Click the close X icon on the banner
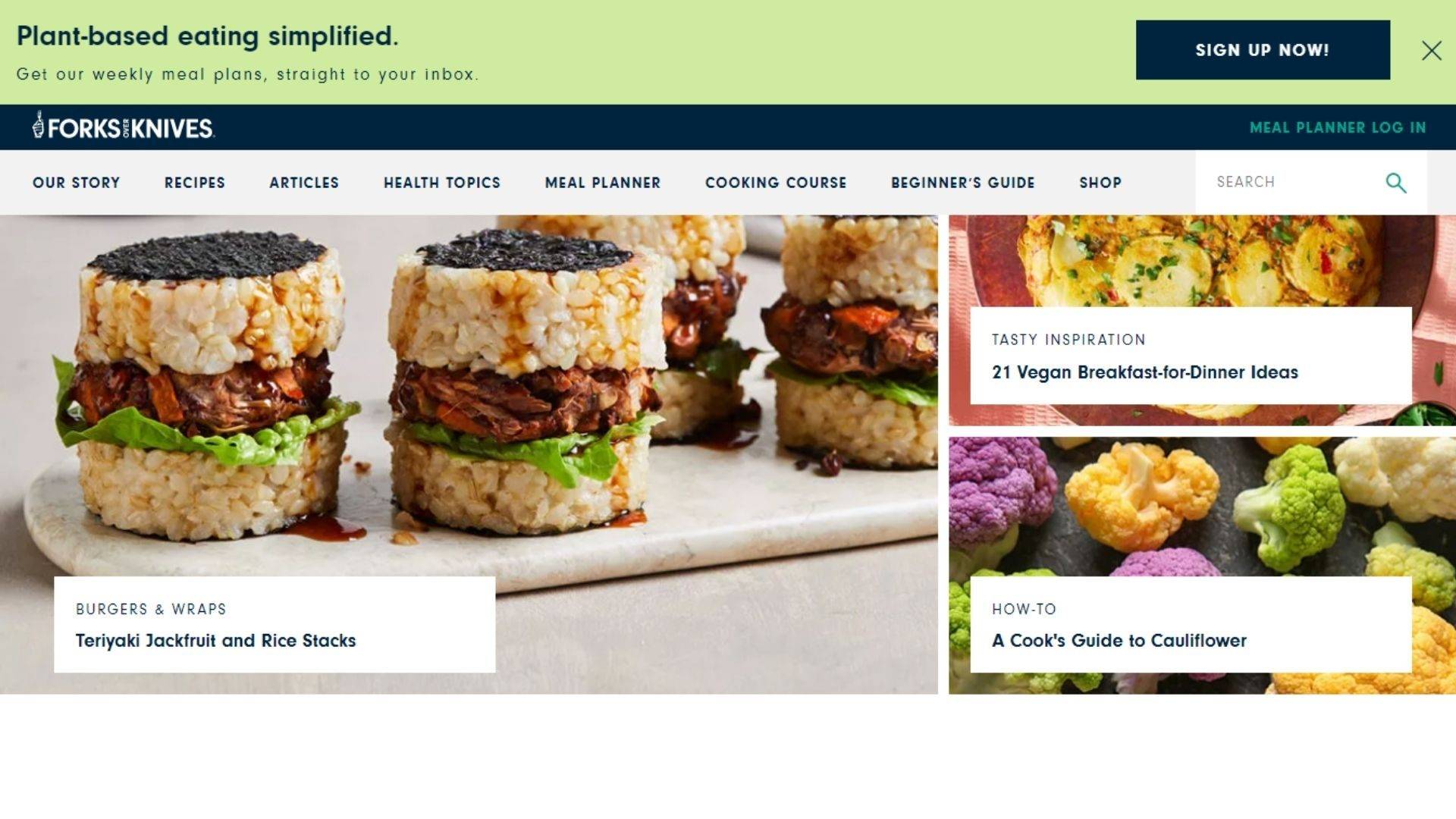The image size is (1456, 819). tap(1431, 50)
